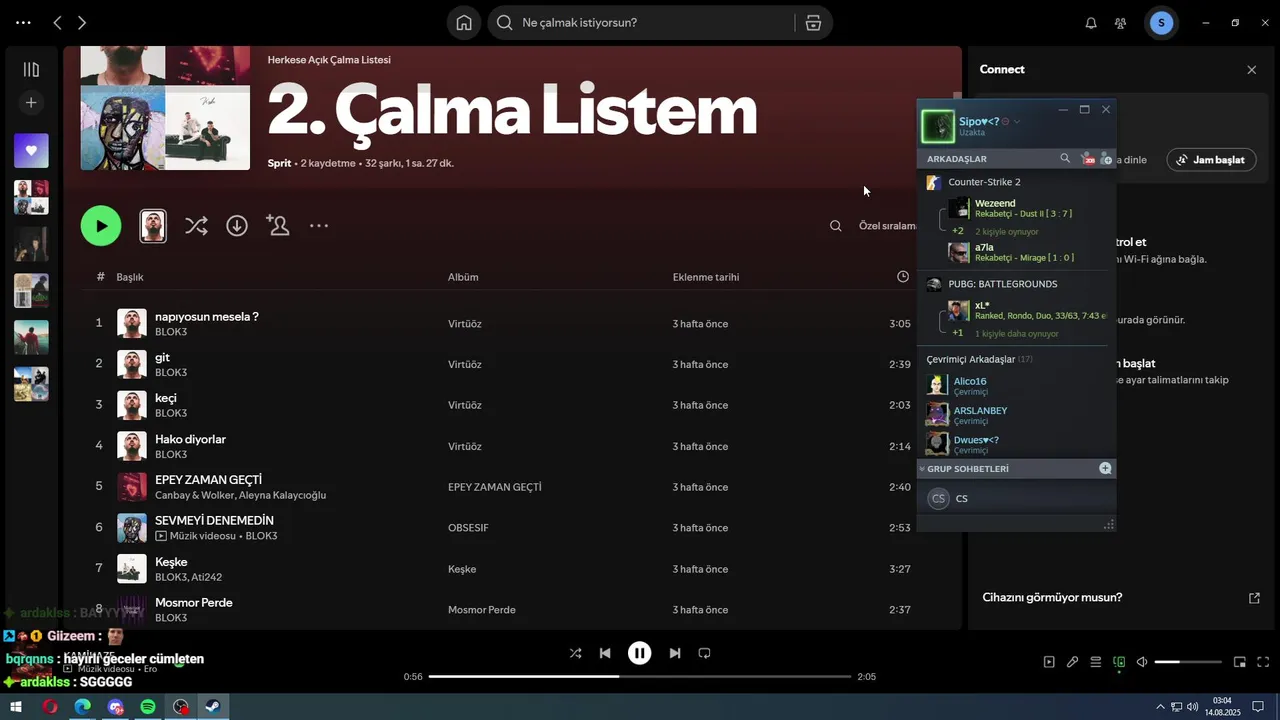
Task: Open the Keşke album link in row 7
Action: pos(462,569)
